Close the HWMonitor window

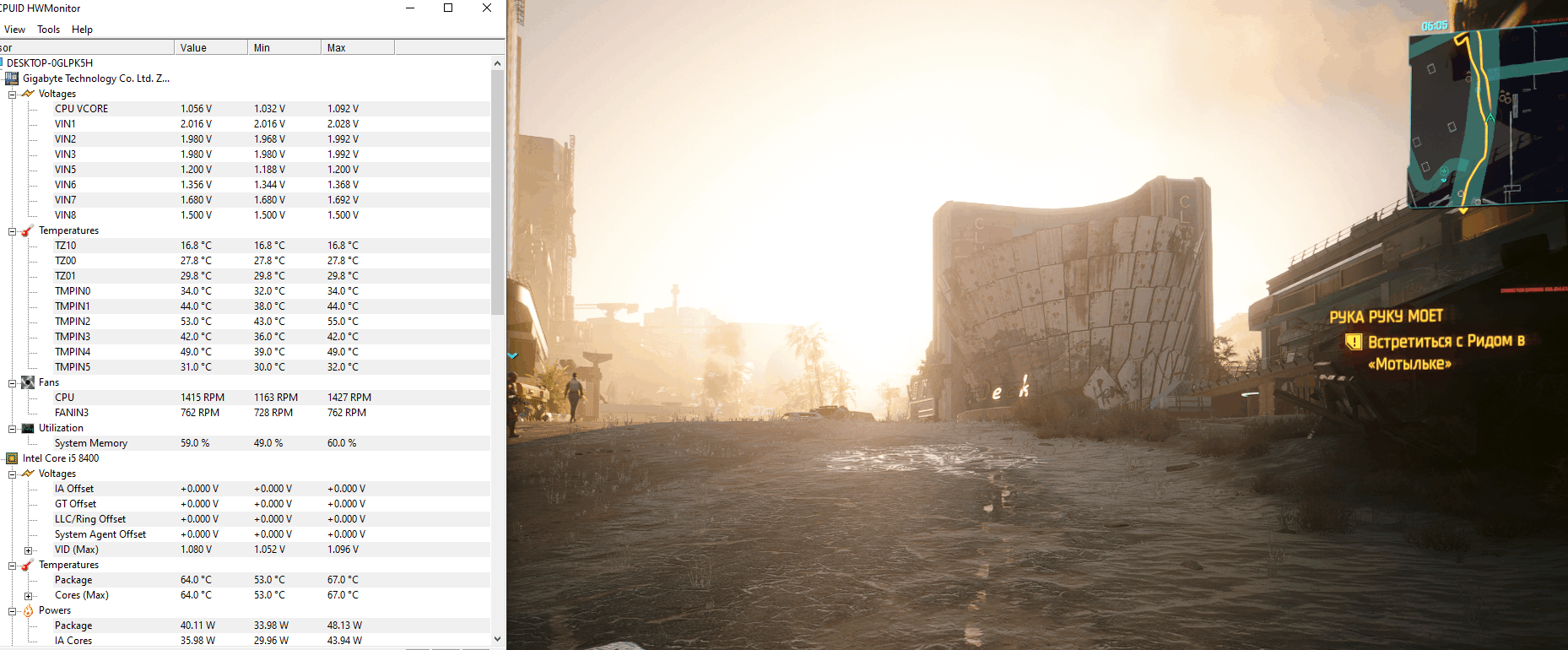pos(487,8)
